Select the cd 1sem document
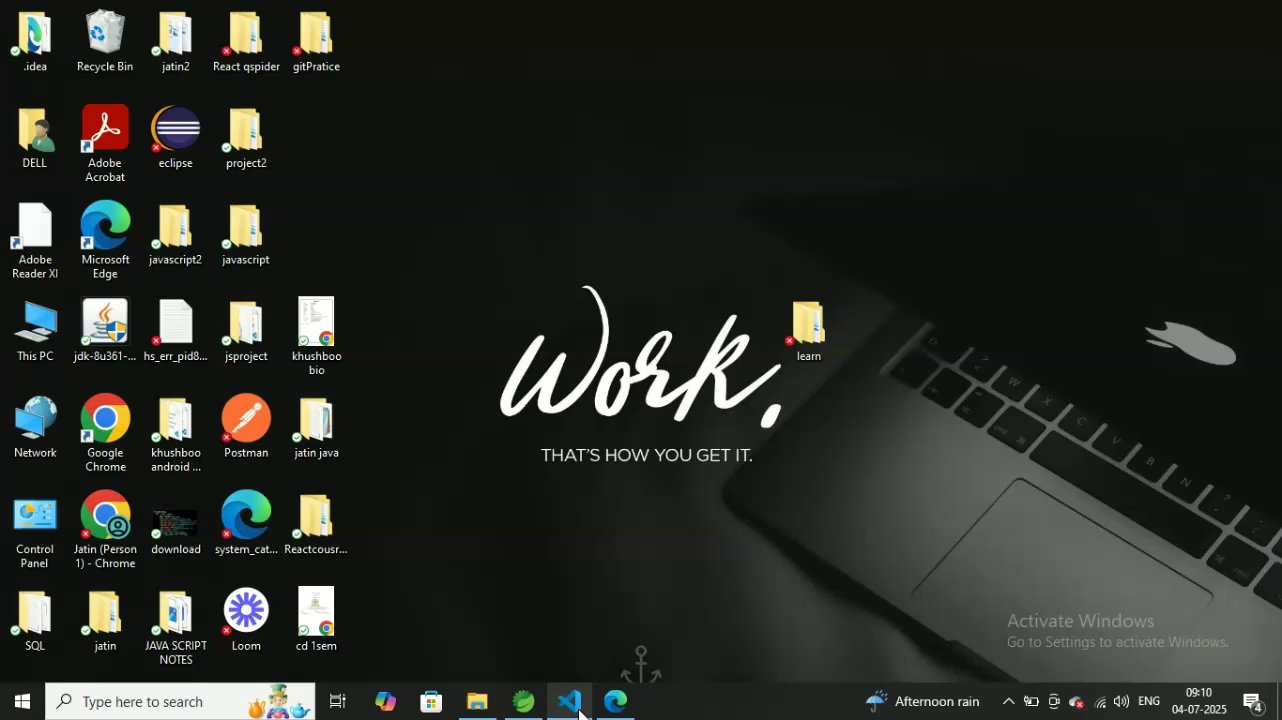This screenshot has width=1282, height=720. [x=316, y=621]
